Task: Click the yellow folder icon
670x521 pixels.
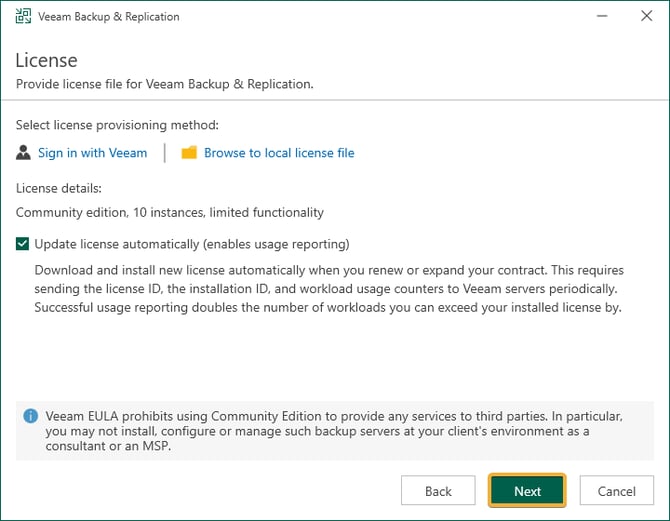Action: pos(189,153)
